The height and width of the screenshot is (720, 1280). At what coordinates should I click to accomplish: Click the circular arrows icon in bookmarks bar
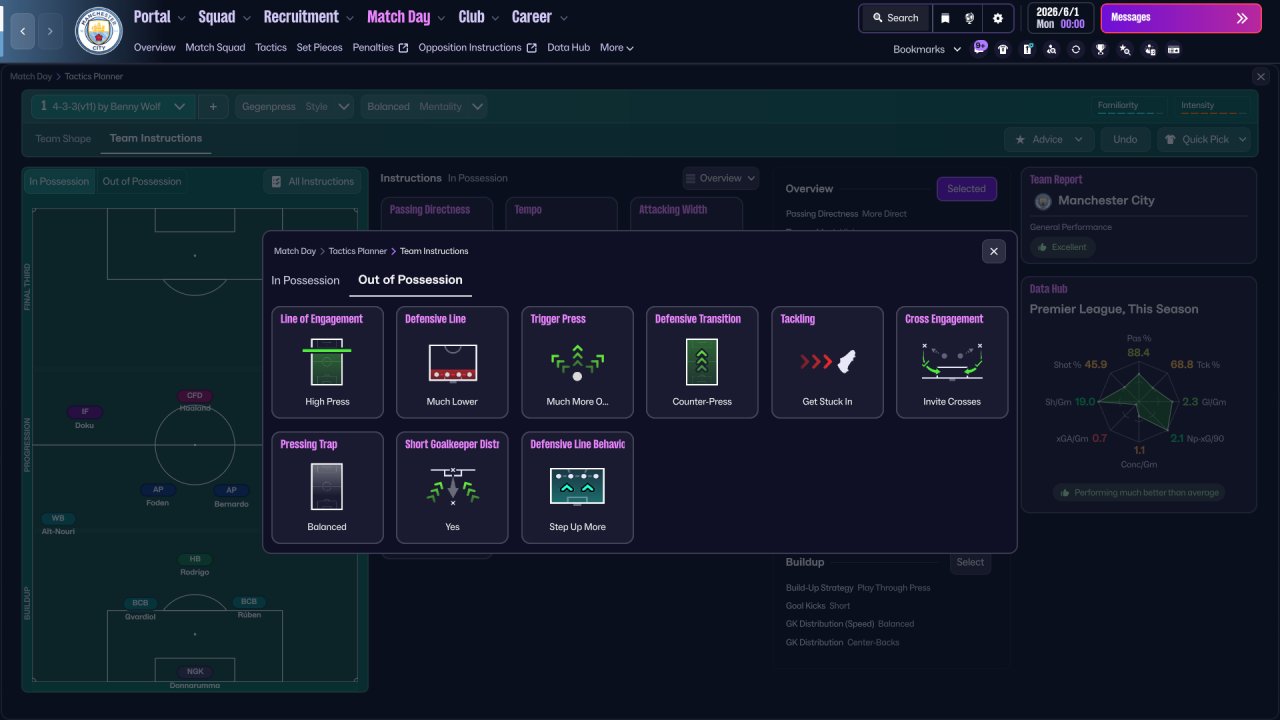(1075, 49)
